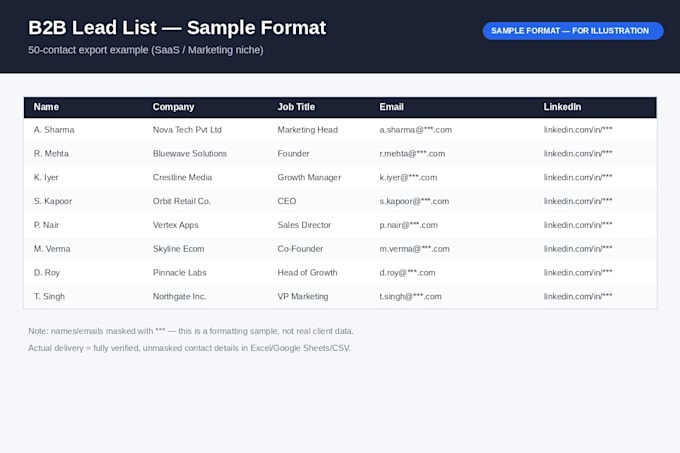Click email a.sharma@***.com
The height and width of the screenshot is (453, 680).
(416, 130)
